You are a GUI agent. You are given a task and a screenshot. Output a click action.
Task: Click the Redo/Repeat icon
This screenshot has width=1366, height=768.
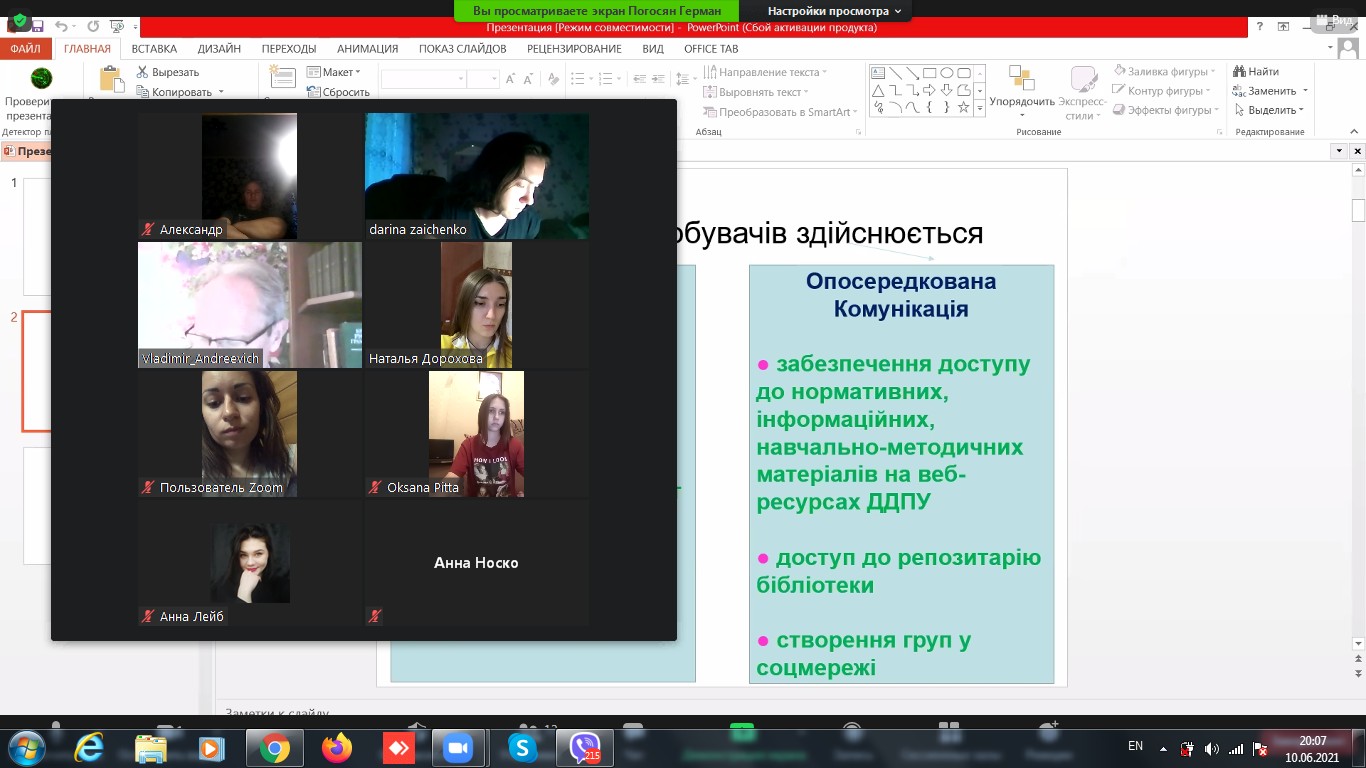[x=93, y=26]
